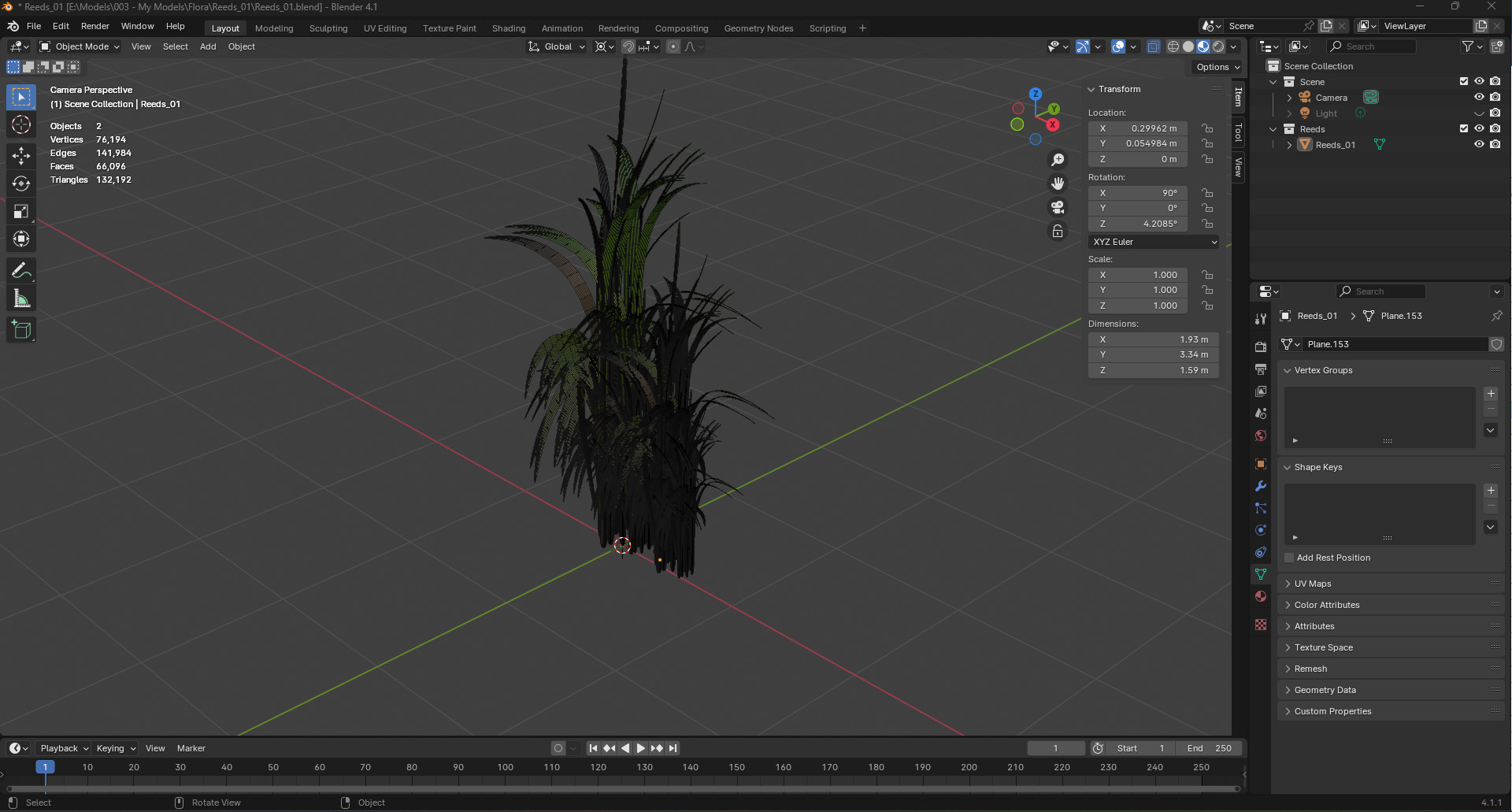Open the timeline Marker menu

pos(191,748)
